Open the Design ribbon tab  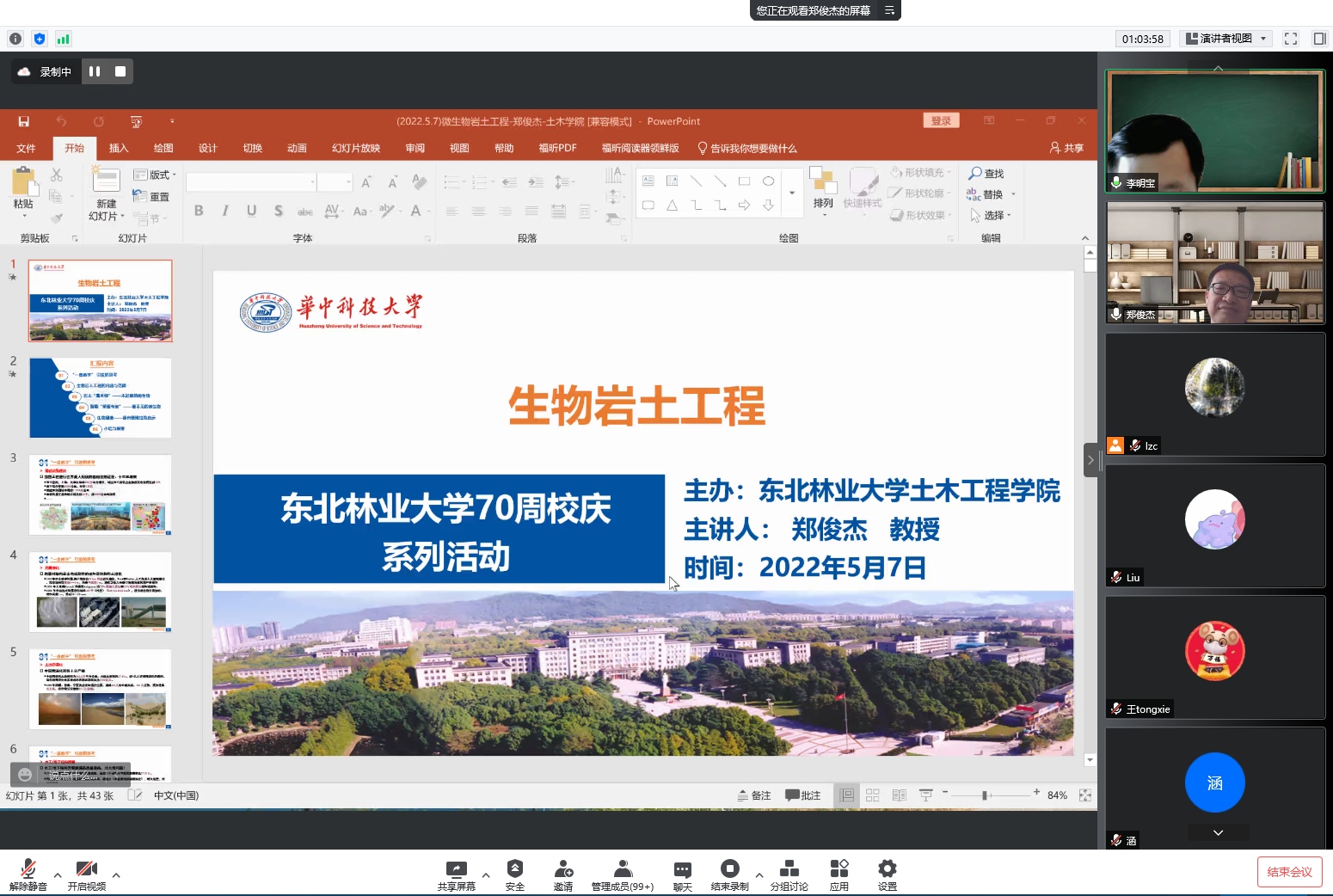pos(207,148)
